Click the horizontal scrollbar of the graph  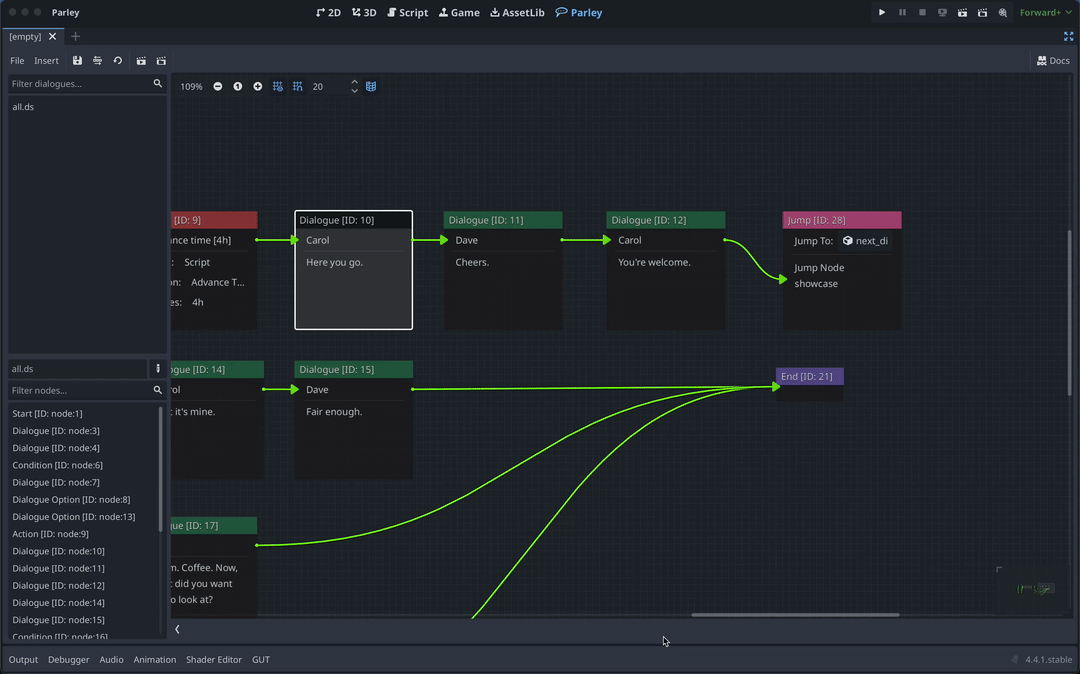(795, 615)
